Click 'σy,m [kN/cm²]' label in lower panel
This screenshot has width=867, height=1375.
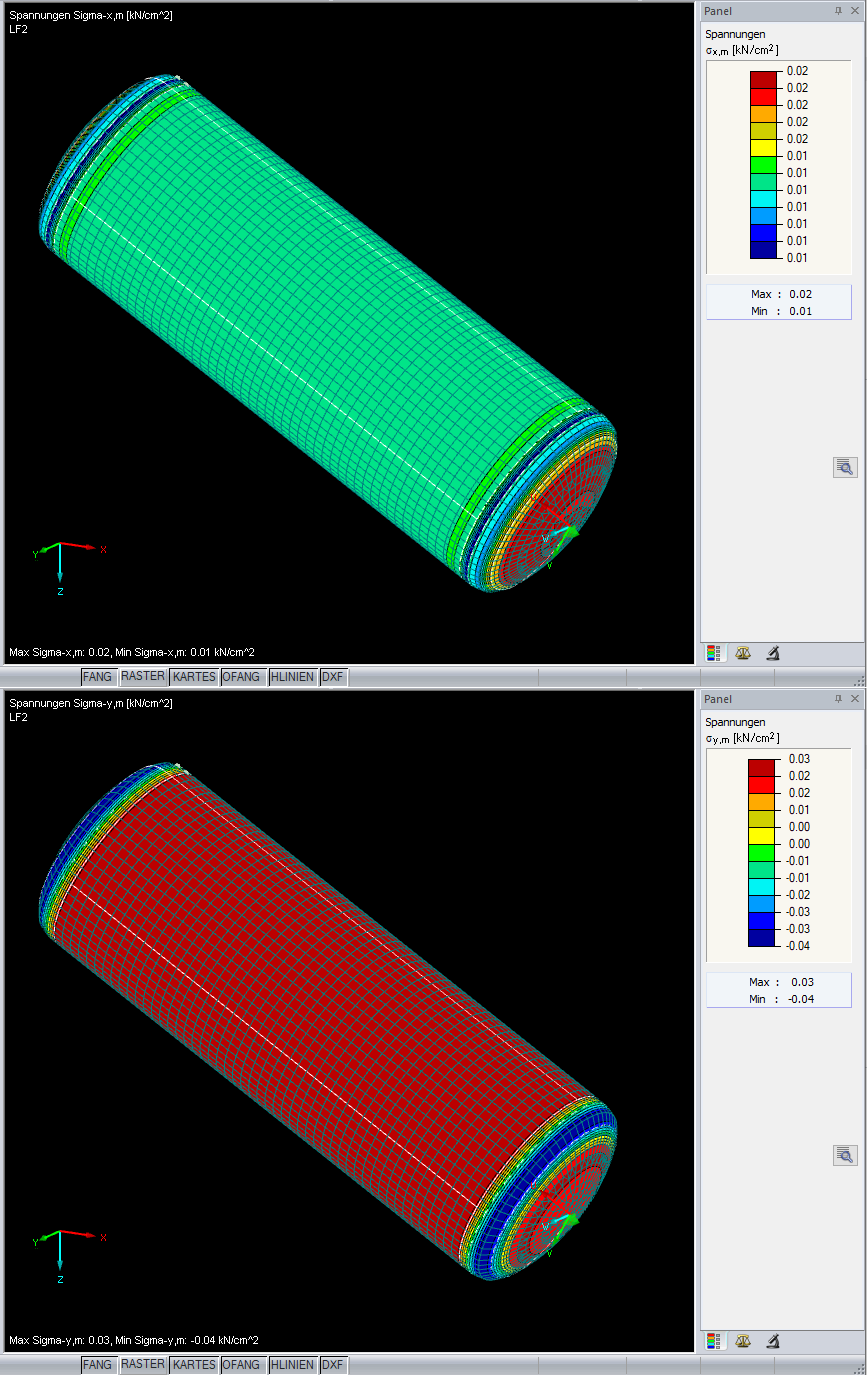[741, 738]
